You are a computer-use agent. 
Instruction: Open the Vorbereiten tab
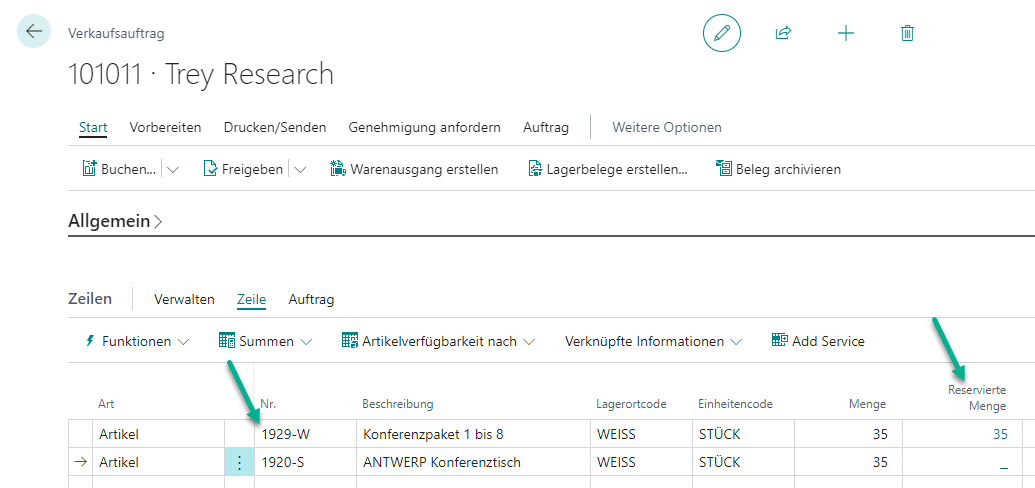coord(166,127)
